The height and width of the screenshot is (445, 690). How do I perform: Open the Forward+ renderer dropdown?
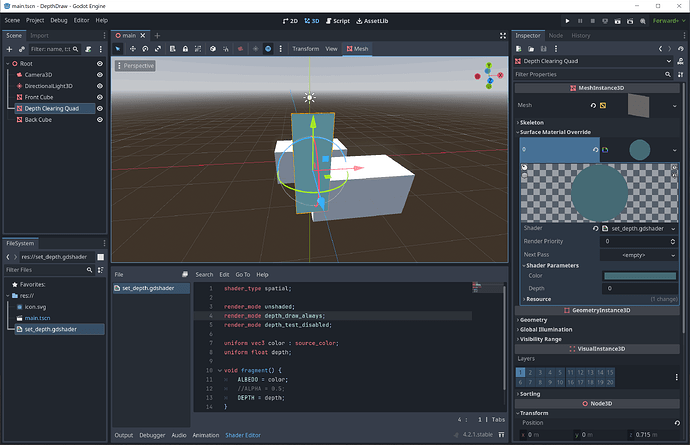[x=669, y=21]
